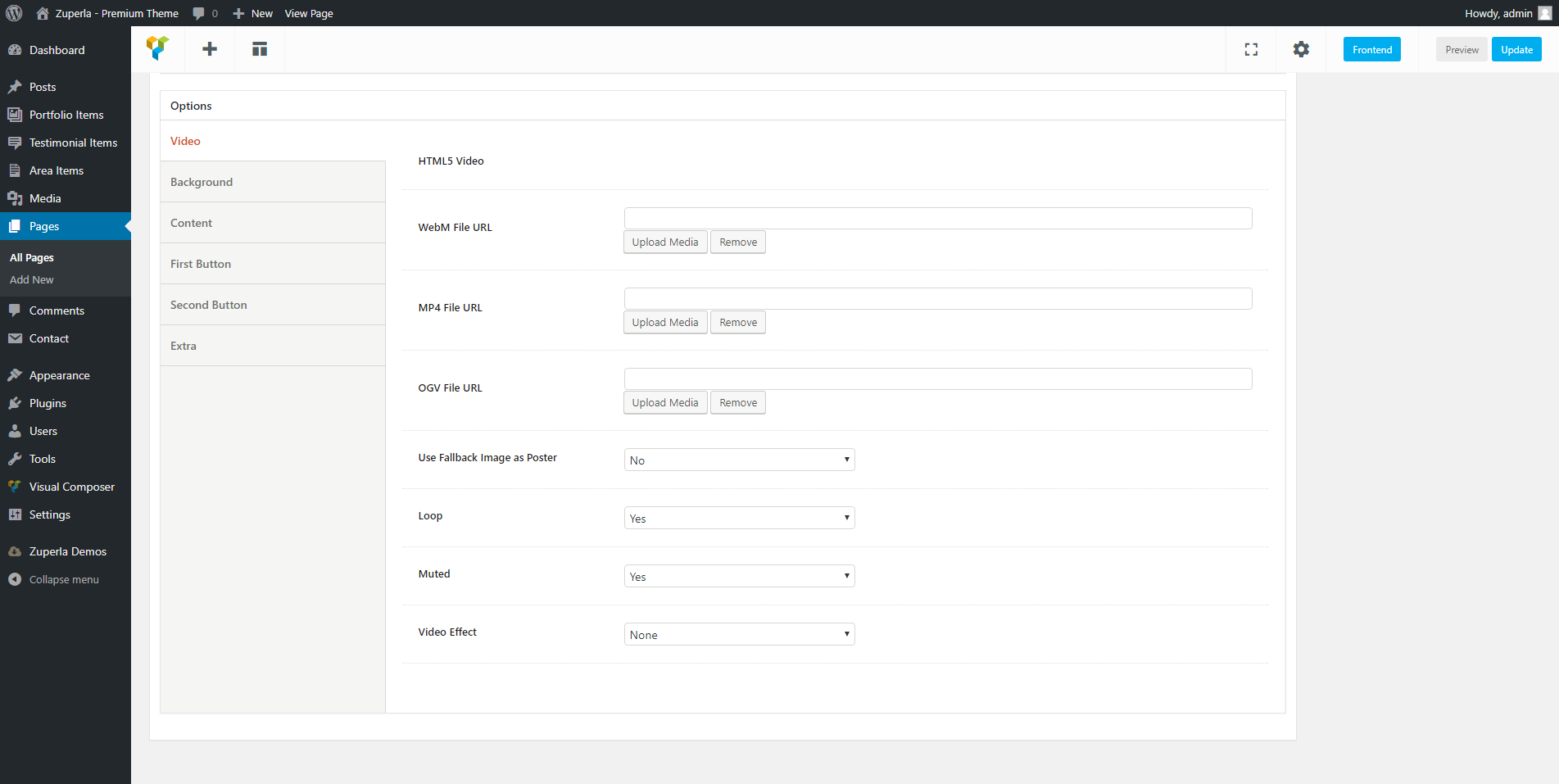Click the admin avatar icon
Viewport: 1559px width, 784px height.
click(1545, 13)
